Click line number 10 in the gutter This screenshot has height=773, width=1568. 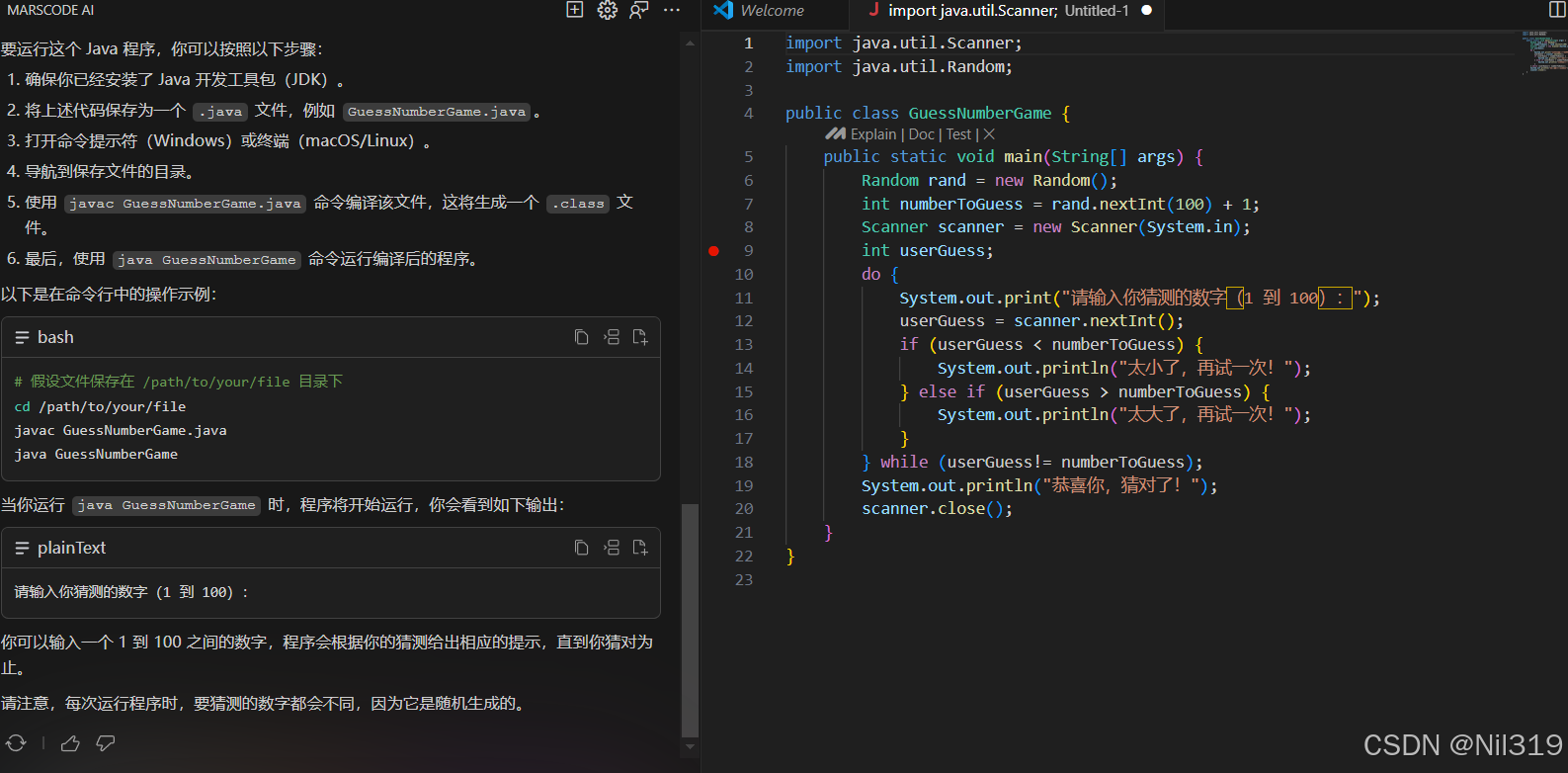pyautogui.click(x=744, y=275)
